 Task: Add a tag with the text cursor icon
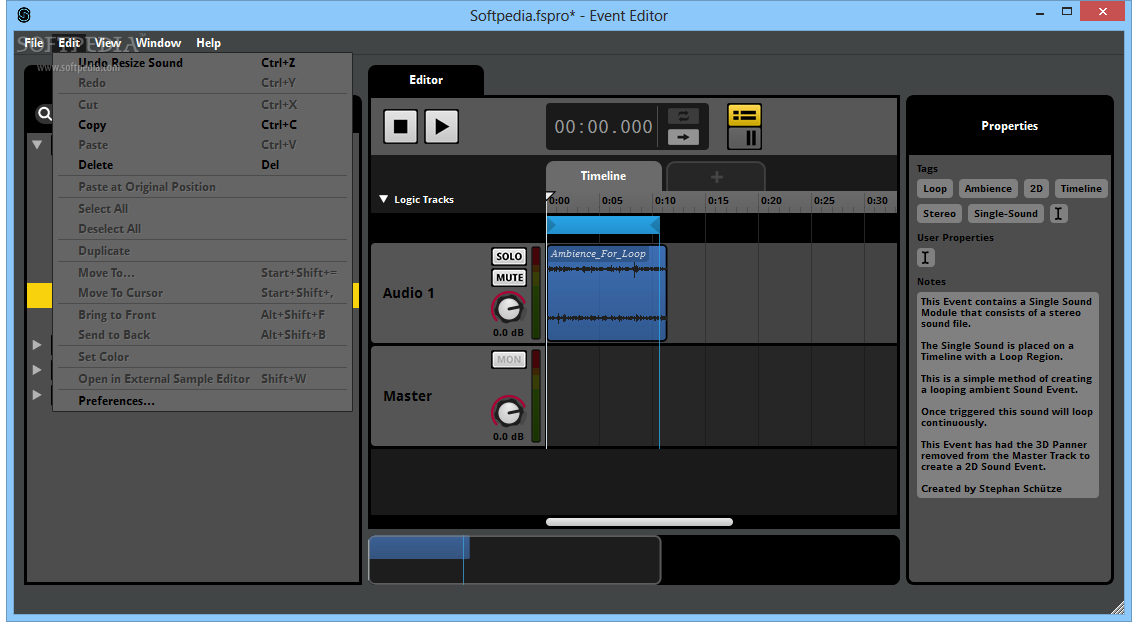click(1058, 214)
